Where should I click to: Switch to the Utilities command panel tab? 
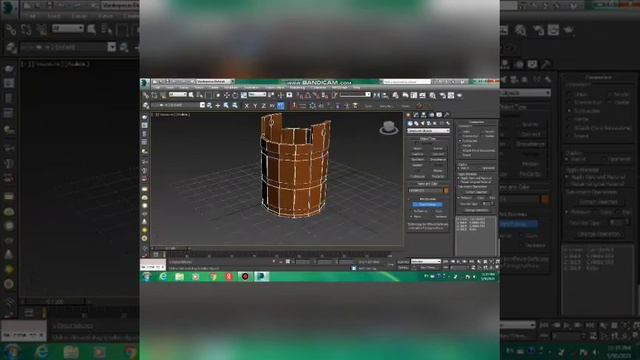tap(447, 115)
